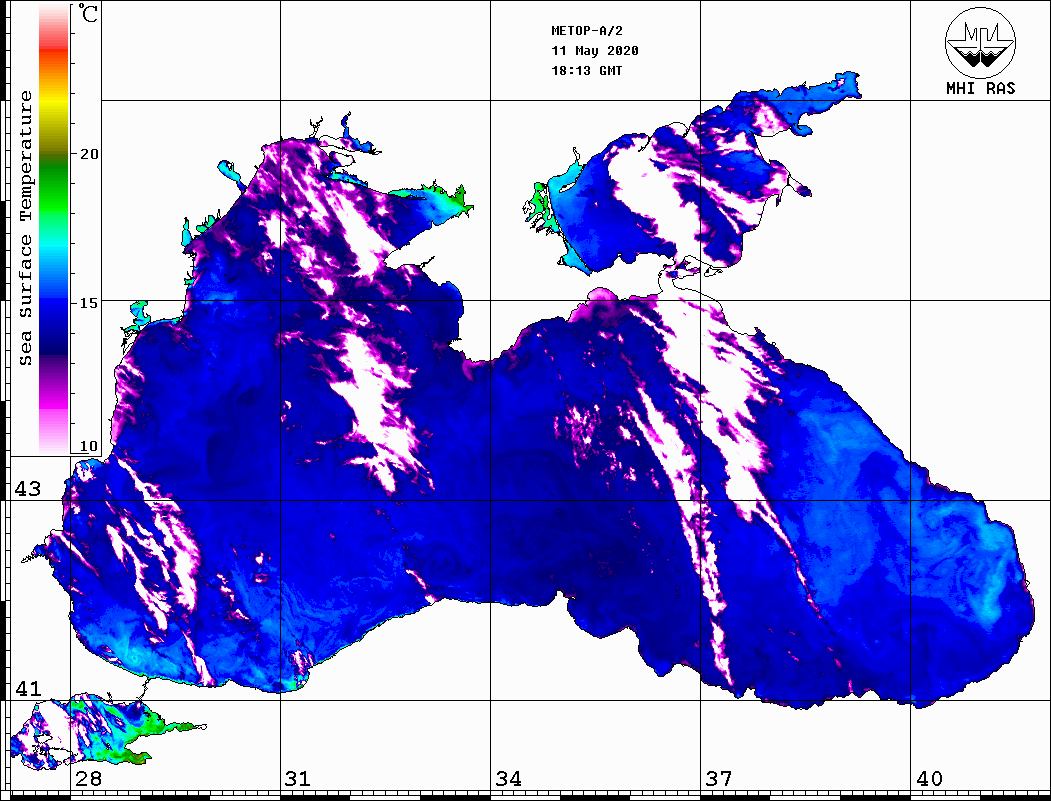Click the '10' tick on temperature scale
The image size is (1051, 801).
point(88,446)
